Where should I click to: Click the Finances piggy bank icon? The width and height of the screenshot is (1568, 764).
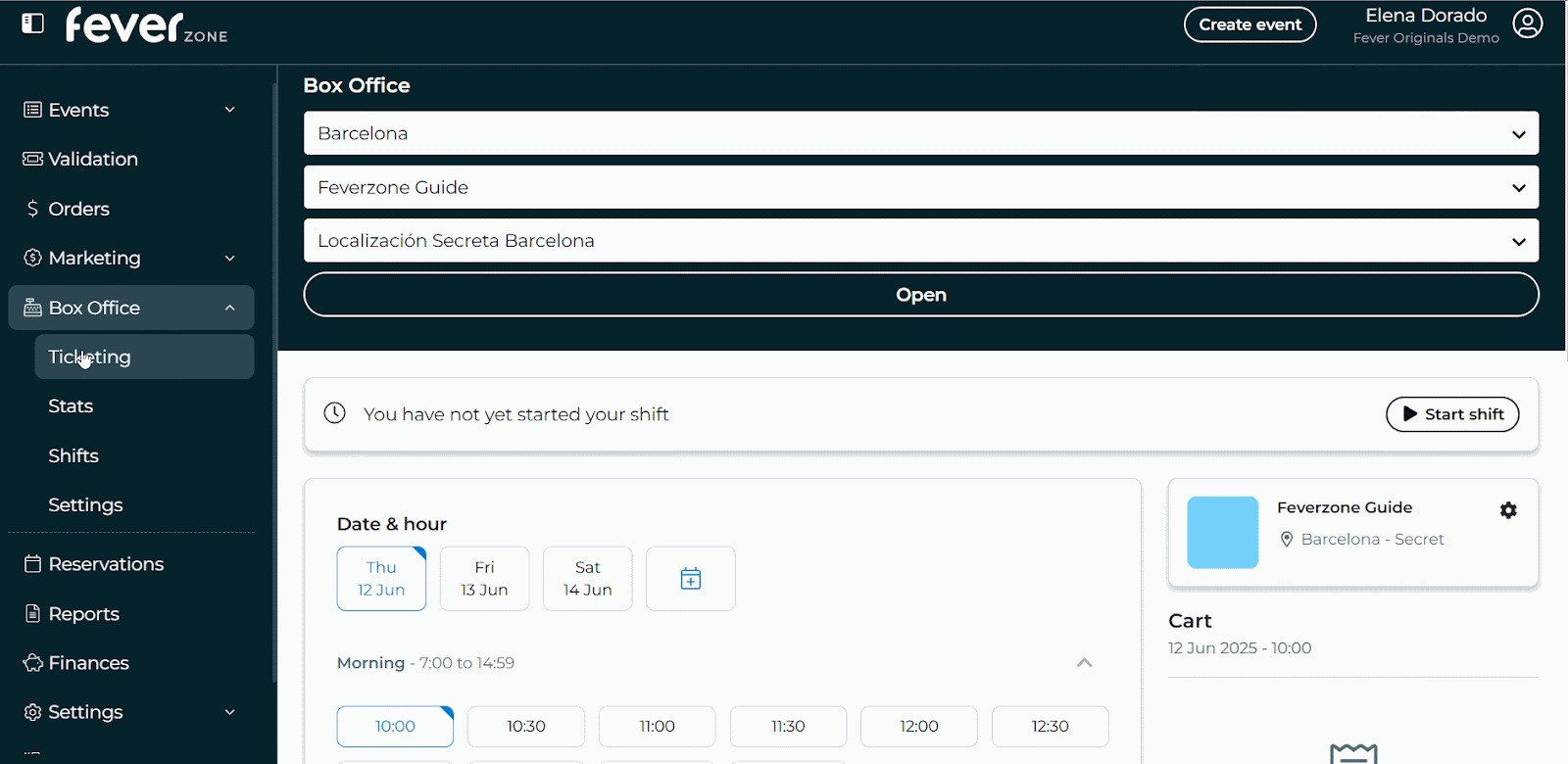(32, 663)
